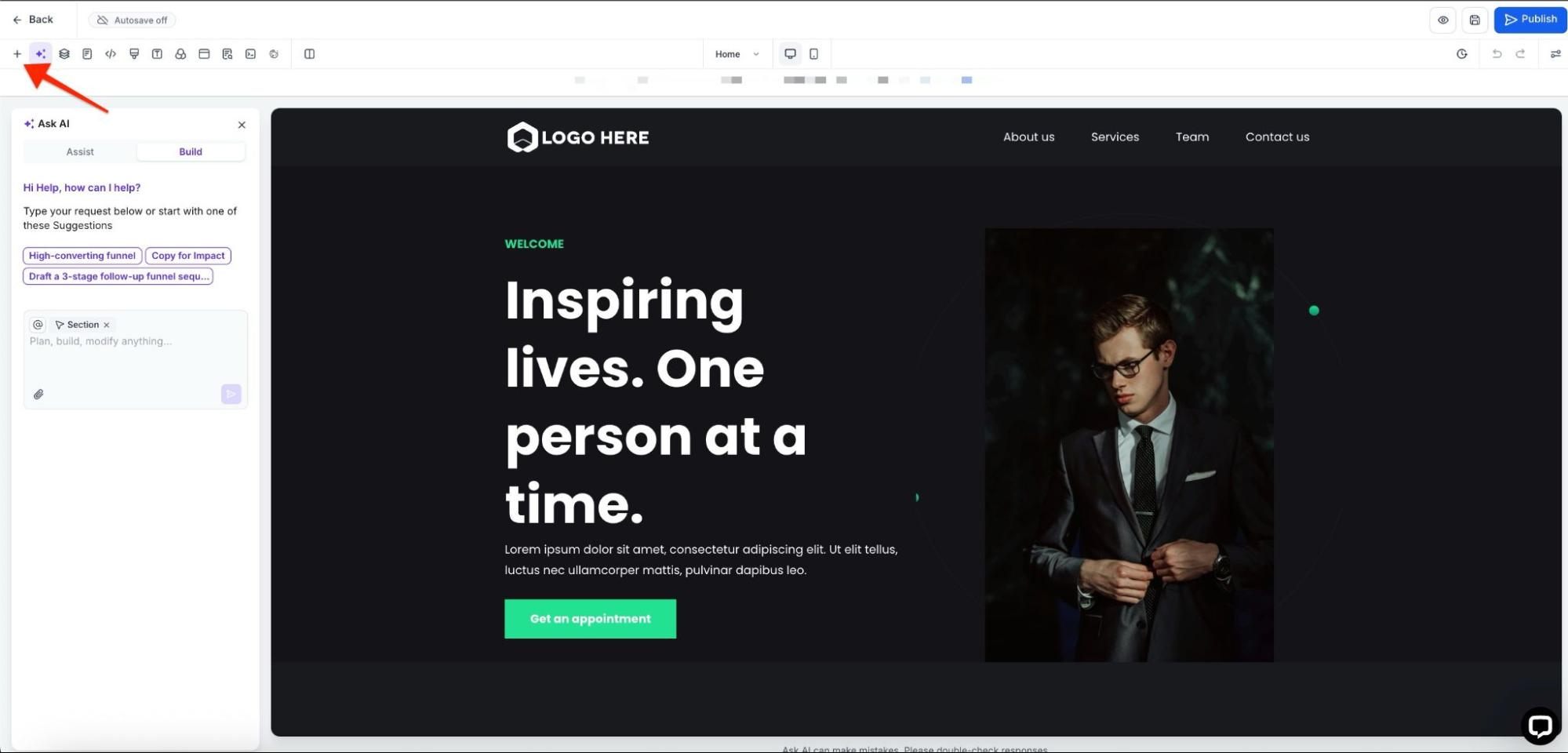Viewport: 1568px width, 753px height.
Task: Toggle the Ask AI sparkle icon
Action: 41,54
